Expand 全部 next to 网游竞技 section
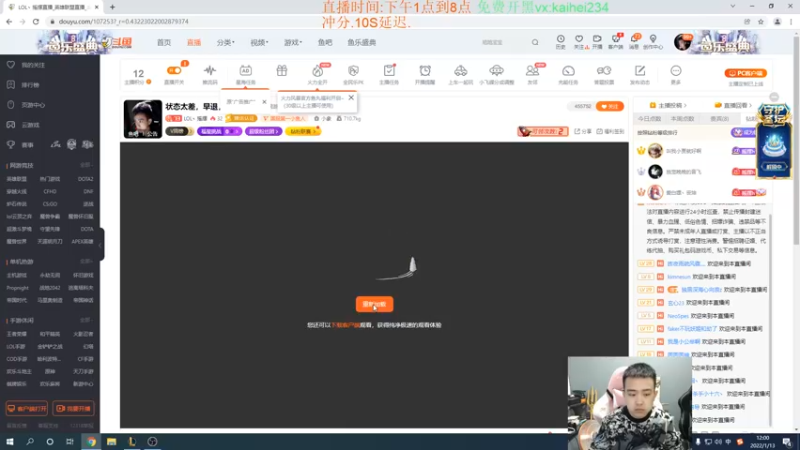This screenshot has width=800, height=450. (x=86, y=165)
